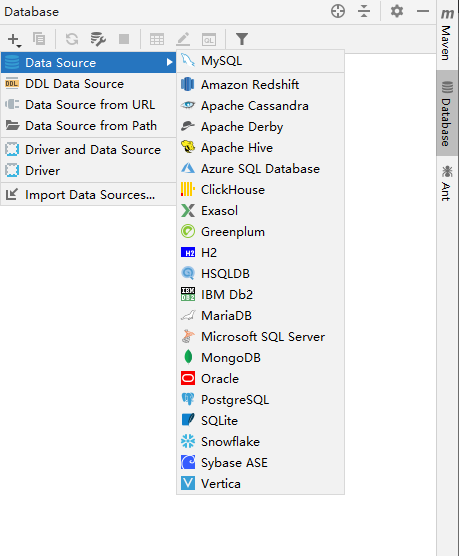Viewport: 459px width, 556px height.
Task: Choose Apache Derby data source
Action: [x=260, y=127]
